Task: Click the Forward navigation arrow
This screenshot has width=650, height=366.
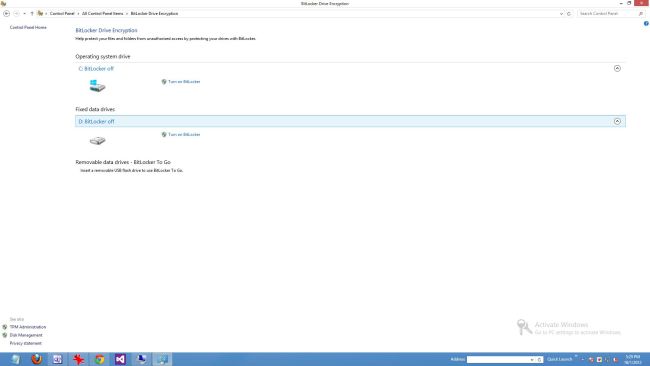Action: pos(17,14)
